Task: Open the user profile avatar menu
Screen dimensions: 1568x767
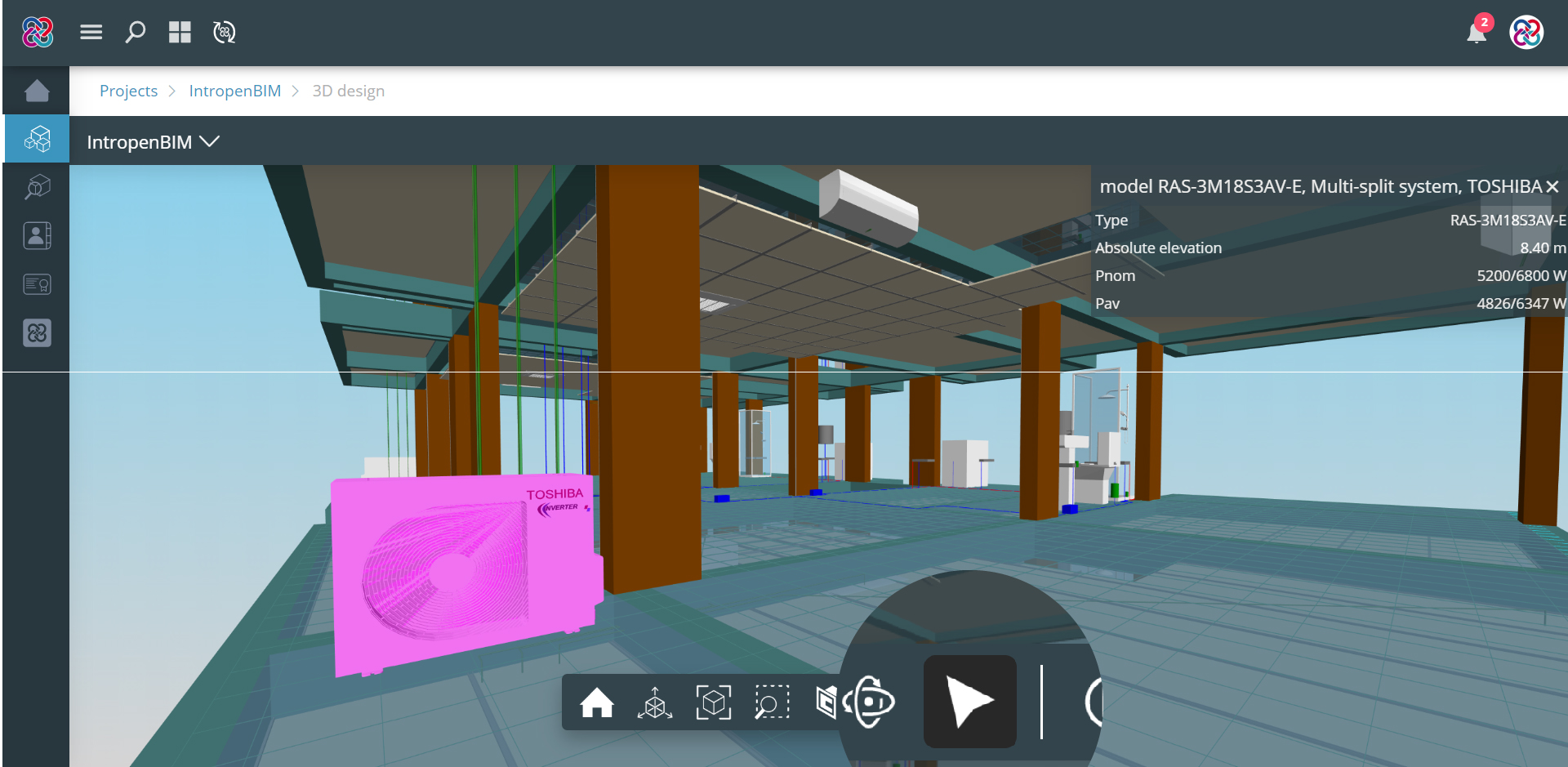Action: click(x=1526, y=33)
